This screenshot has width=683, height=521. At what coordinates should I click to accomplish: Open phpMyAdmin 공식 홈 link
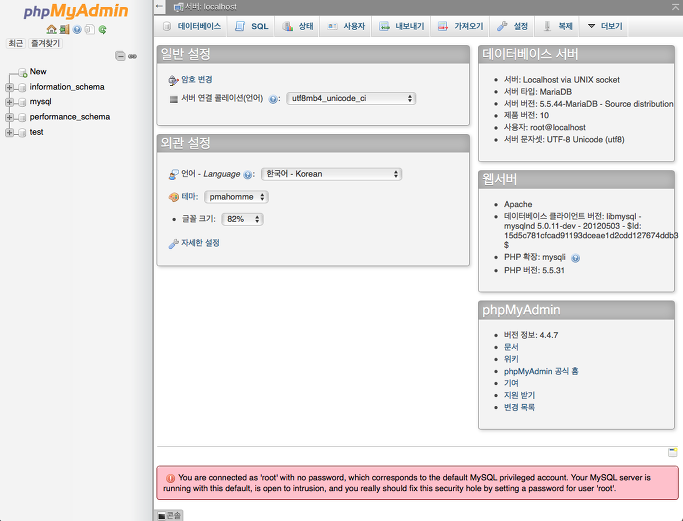[x=541, y=372]
